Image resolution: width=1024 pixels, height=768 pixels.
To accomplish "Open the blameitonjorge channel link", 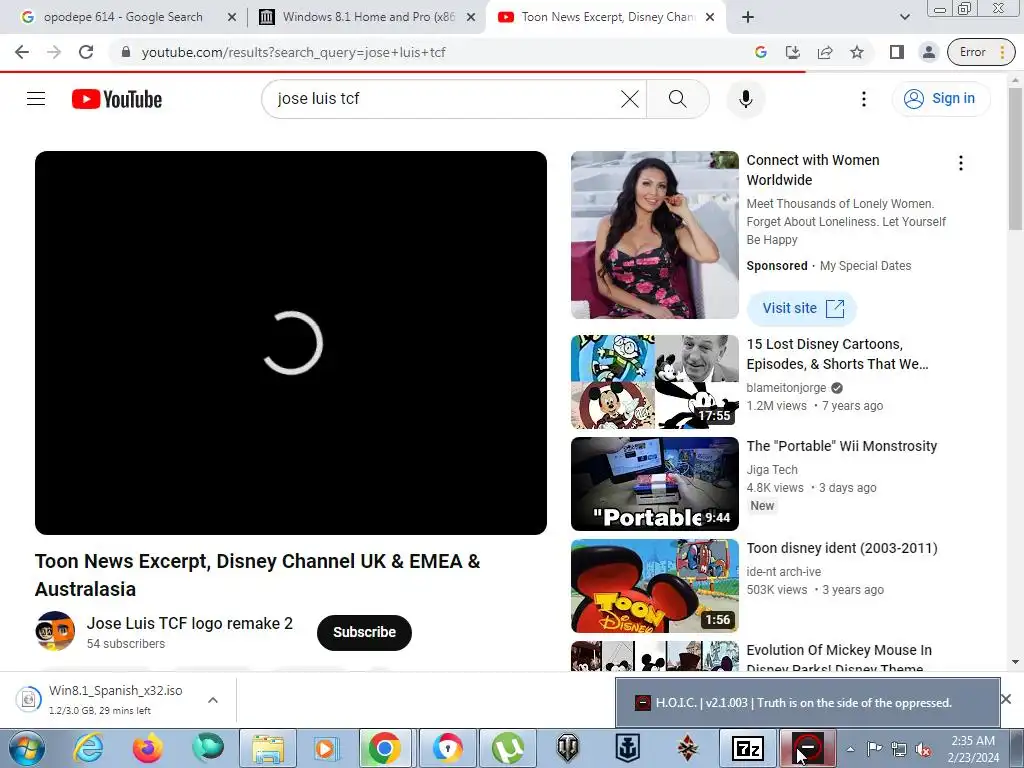I will click(x=786, y=387).
